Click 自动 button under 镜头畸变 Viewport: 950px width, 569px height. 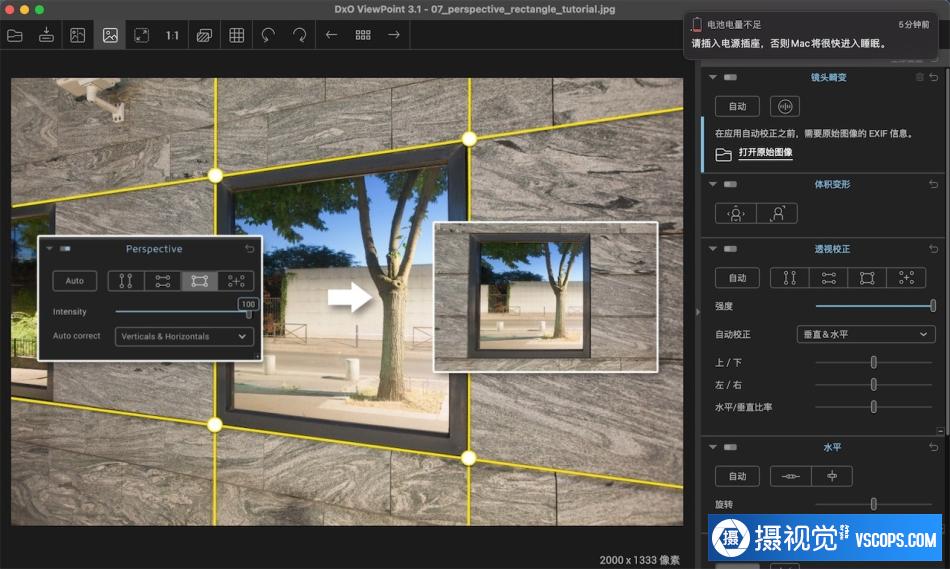click(x=737, y=107)
